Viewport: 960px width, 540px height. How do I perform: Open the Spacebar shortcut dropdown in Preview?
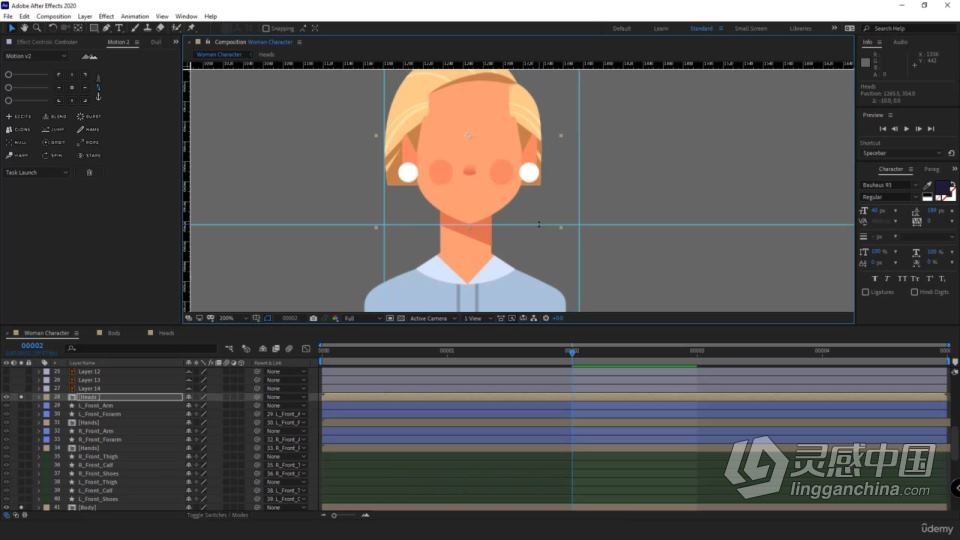(x=901, y=153)
